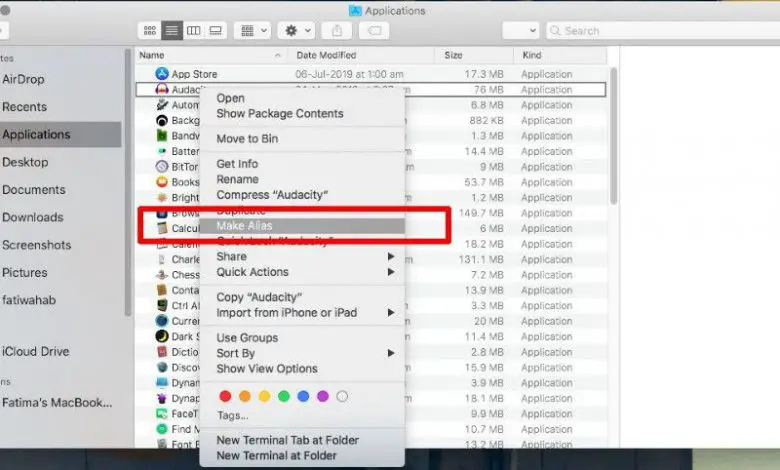The width and height of the screenshot is (780, 470).
Task: Expand the Quick Actions submenu
Action: [302, 272]
